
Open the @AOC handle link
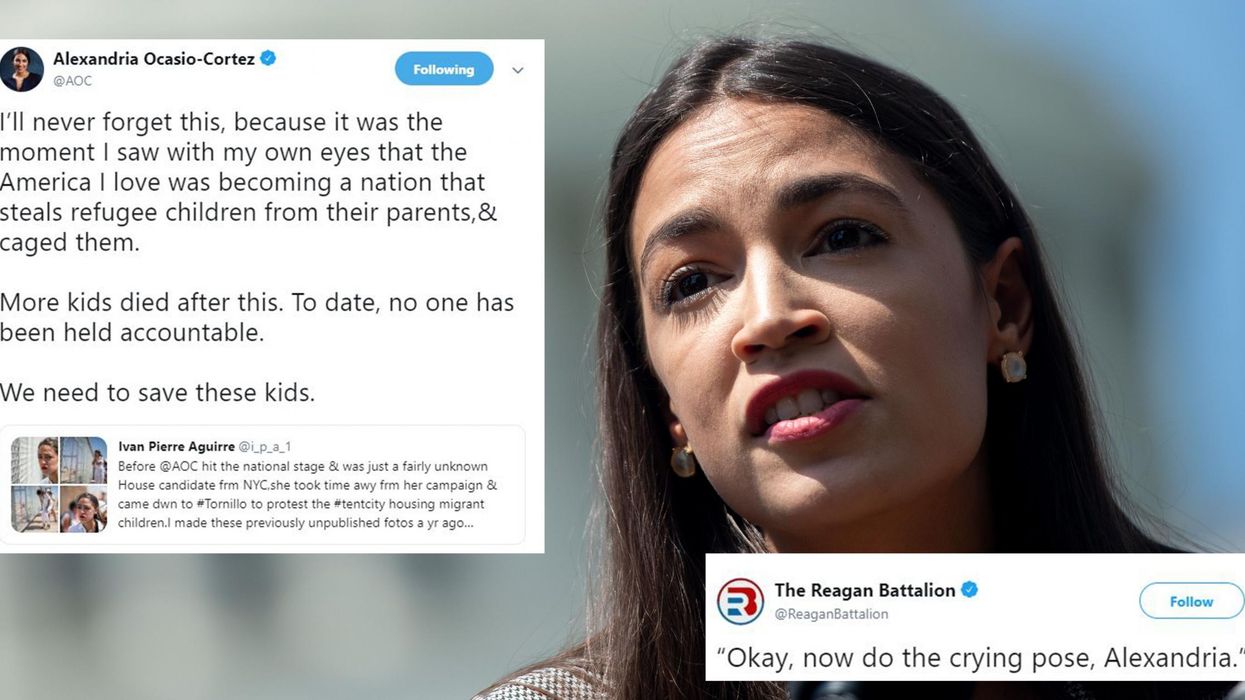[72, 81]
